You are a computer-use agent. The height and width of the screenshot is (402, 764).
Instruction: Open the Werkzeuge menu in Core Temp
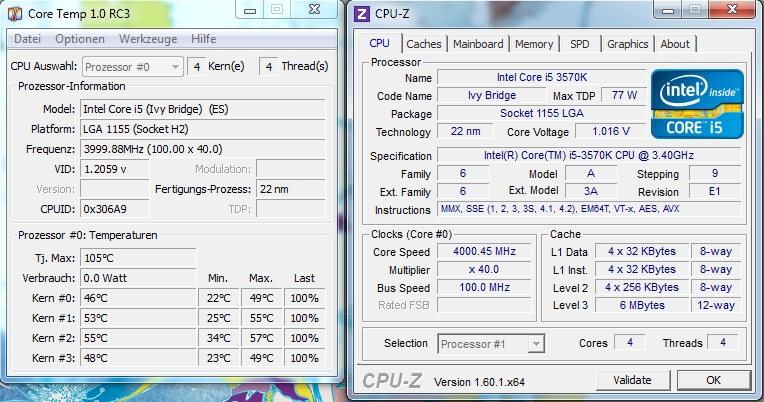[x=148, y=39]
